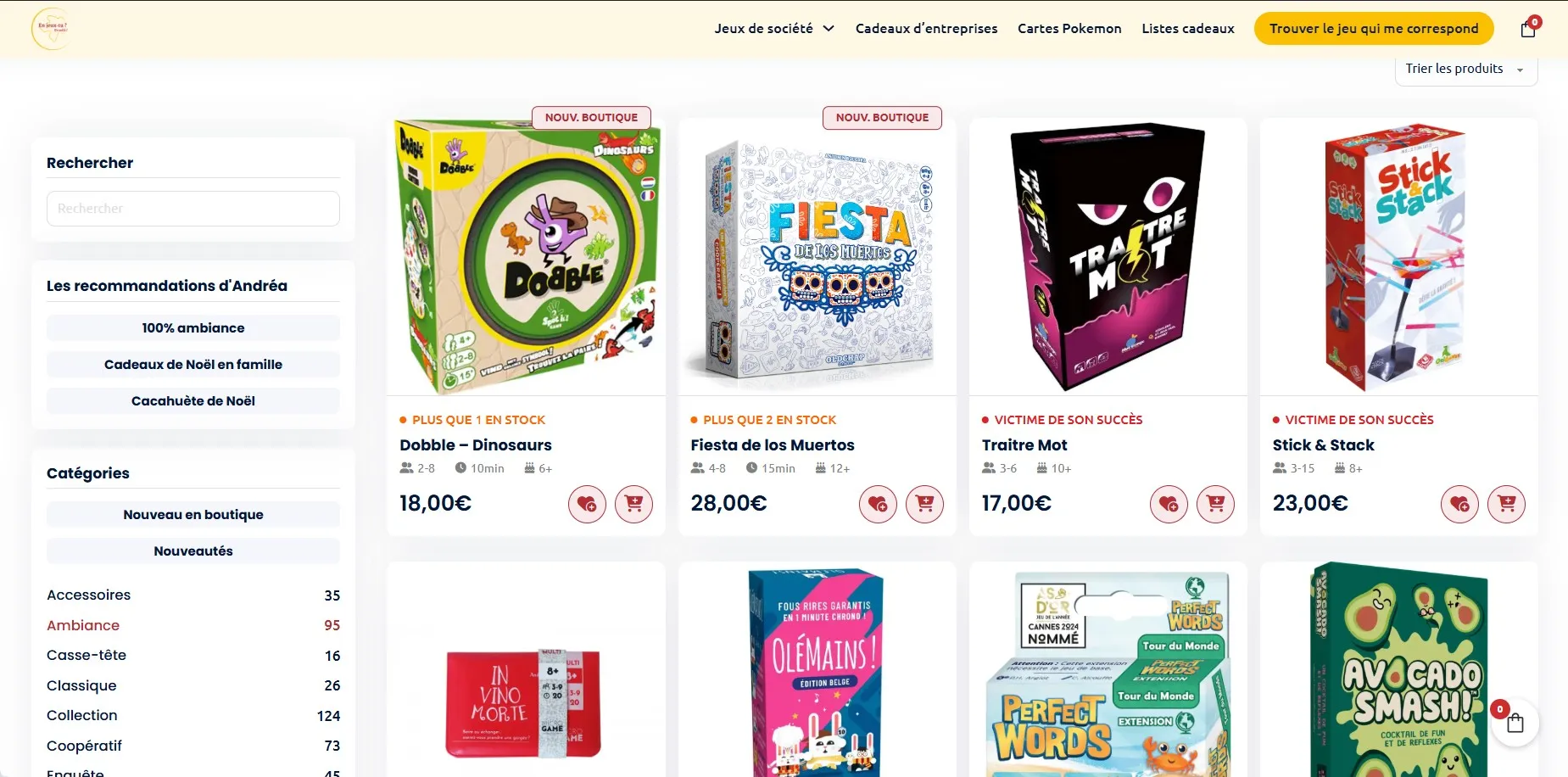Focus the Rechercher search field
Image resolution: width=1568 pixels, height=777 pixels.
193,209
